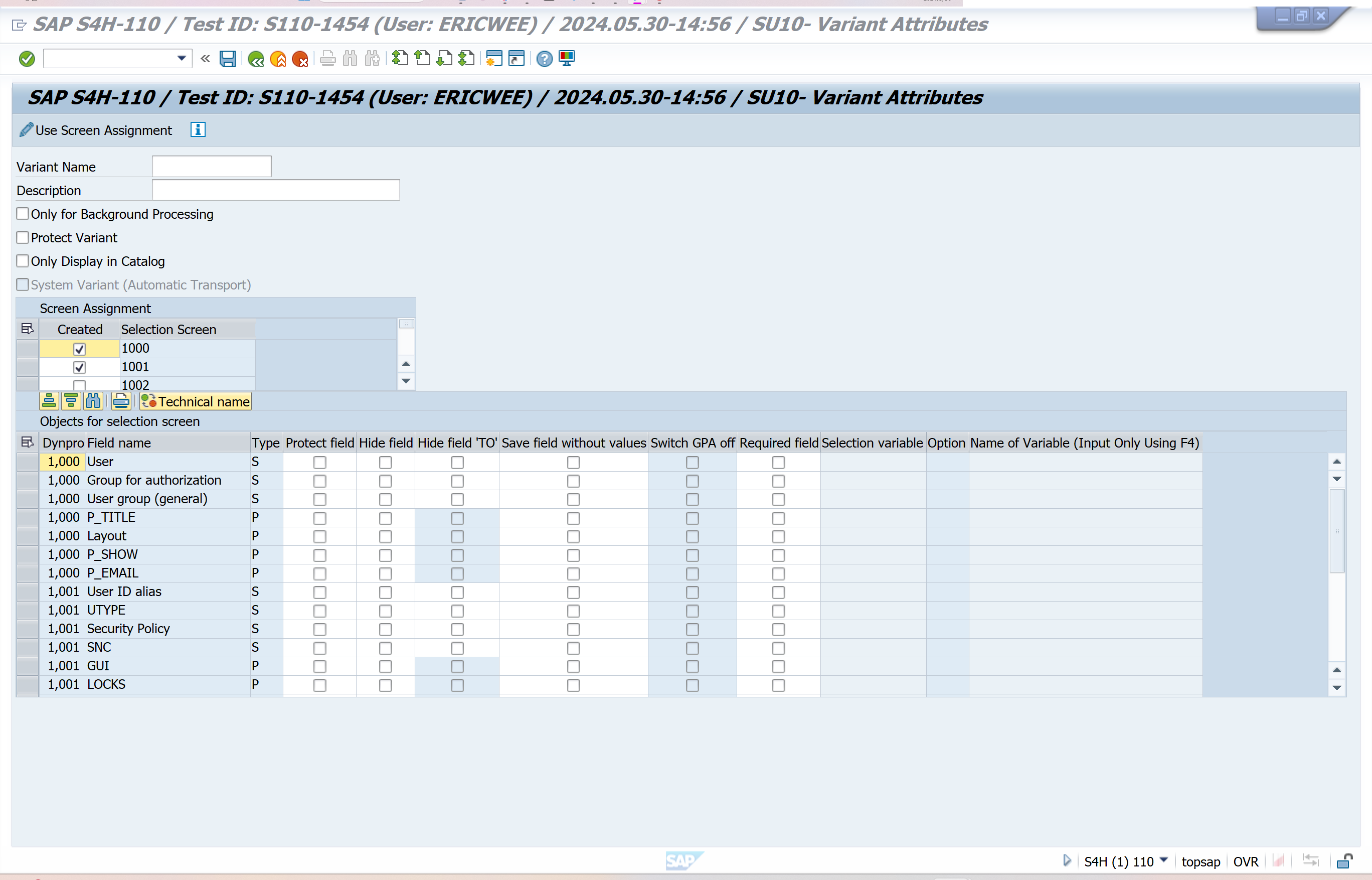The image size is (1372, 880).
Task: Check the Protect Variant option
Action: tap(23, 238)
